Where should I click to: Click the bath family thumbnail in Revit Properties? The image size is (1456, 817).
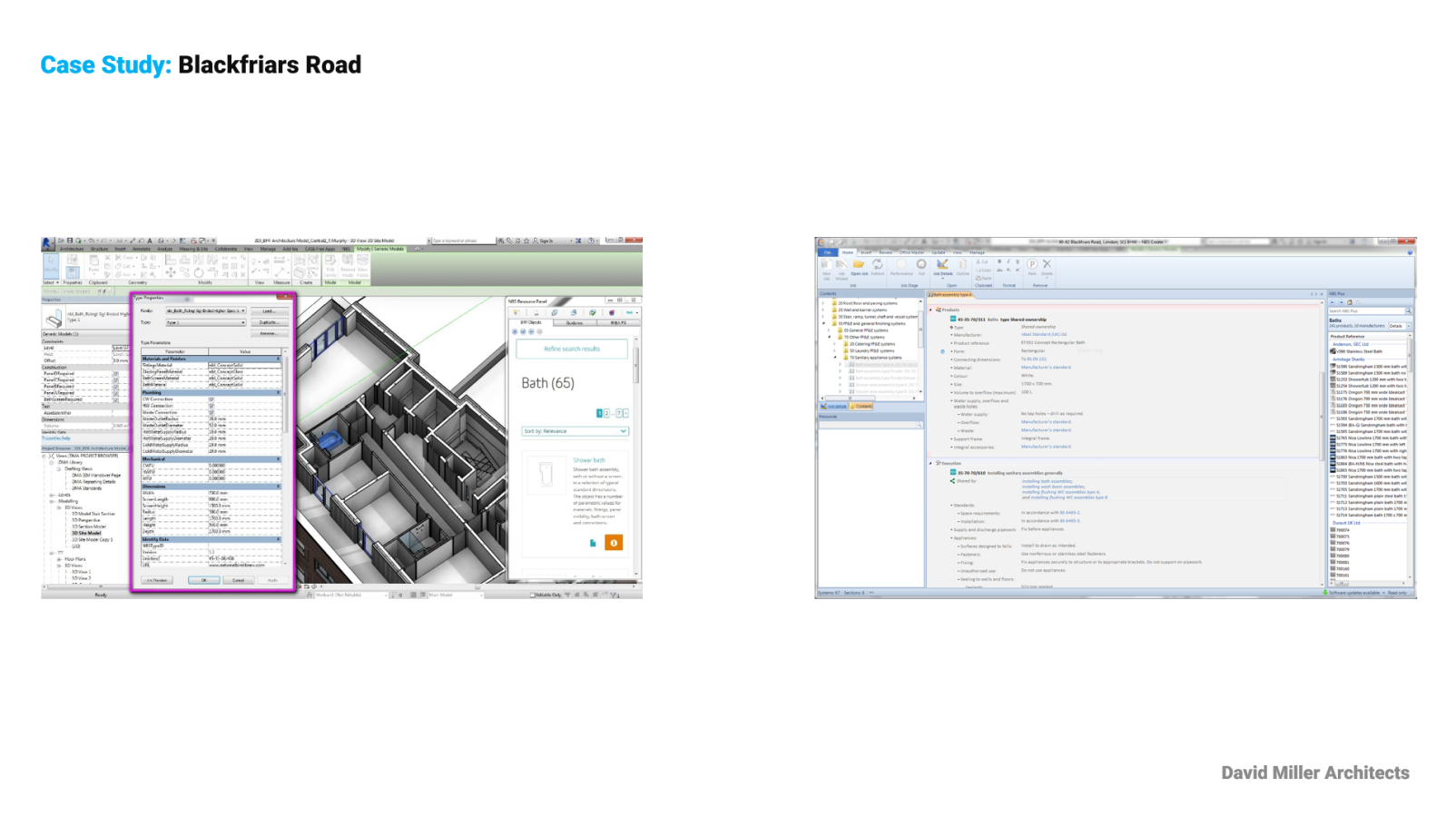click(54, 318)
